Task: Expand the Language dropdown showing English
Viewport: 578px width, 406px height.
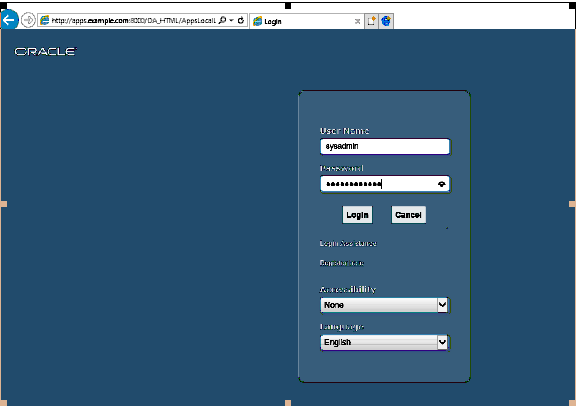Action: tap(384, 342)
